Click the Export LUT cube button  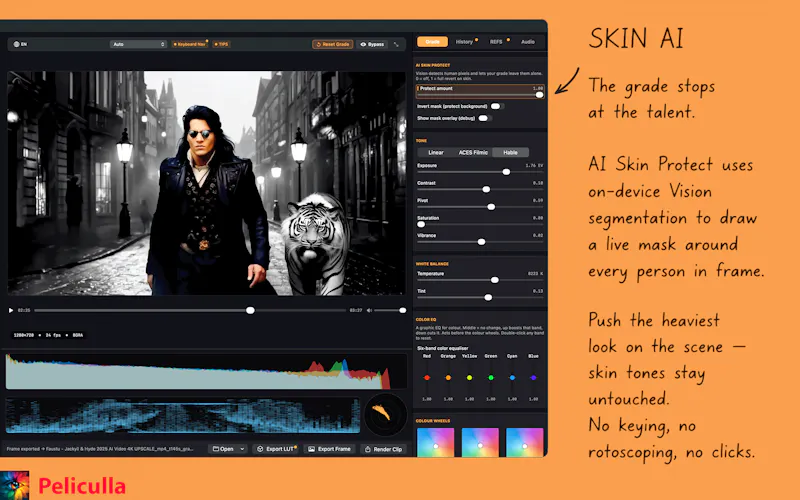click(276, 449)
